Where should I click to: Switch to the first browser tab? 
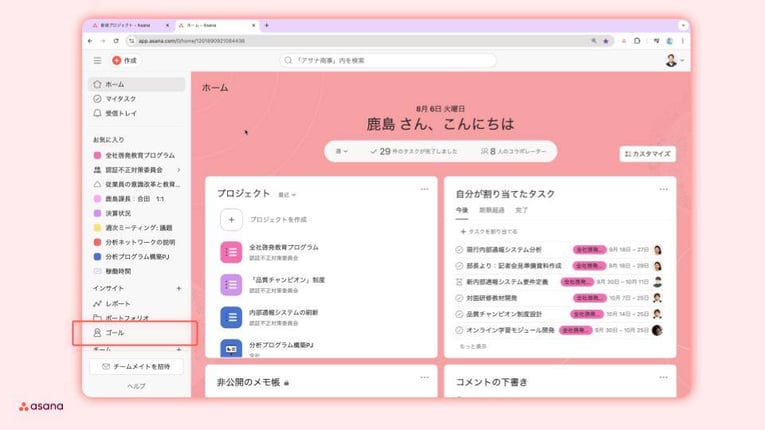[x=129, y=25]
